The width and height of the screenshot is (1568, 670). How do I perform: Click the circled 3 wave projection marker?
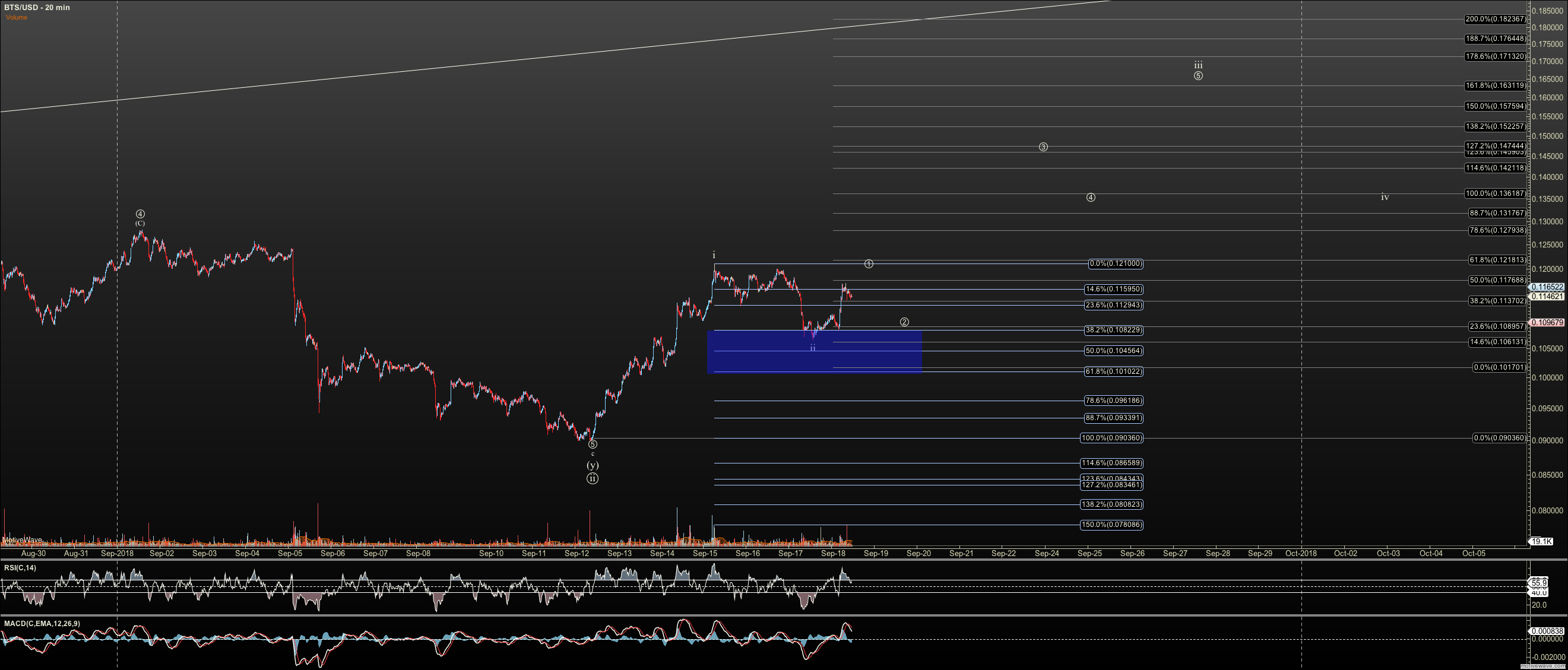(1043, 147)
